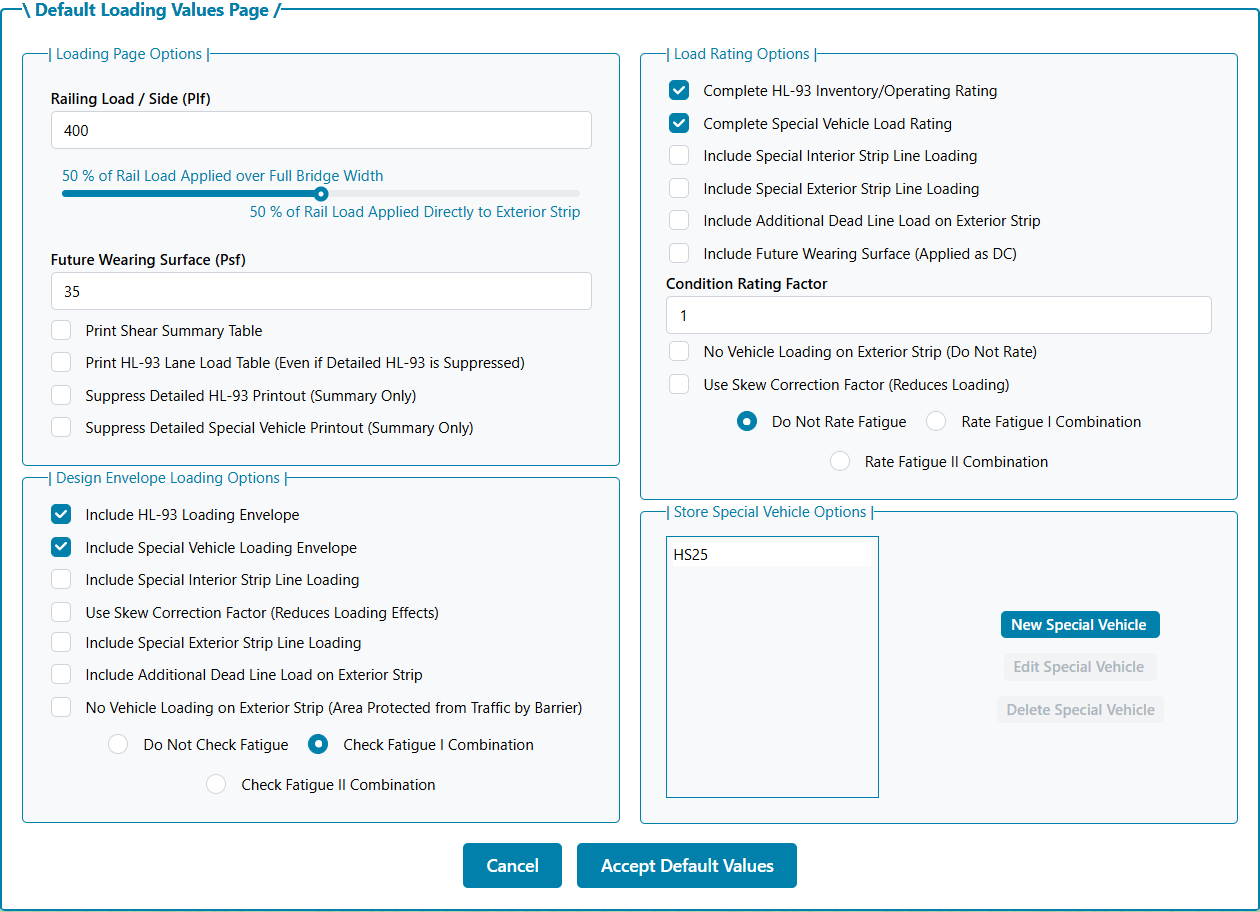This screenshot has height=912, width=1260.
Task: Check Include Future Wearing Surface (Applied as DC)
Action: 679,254
